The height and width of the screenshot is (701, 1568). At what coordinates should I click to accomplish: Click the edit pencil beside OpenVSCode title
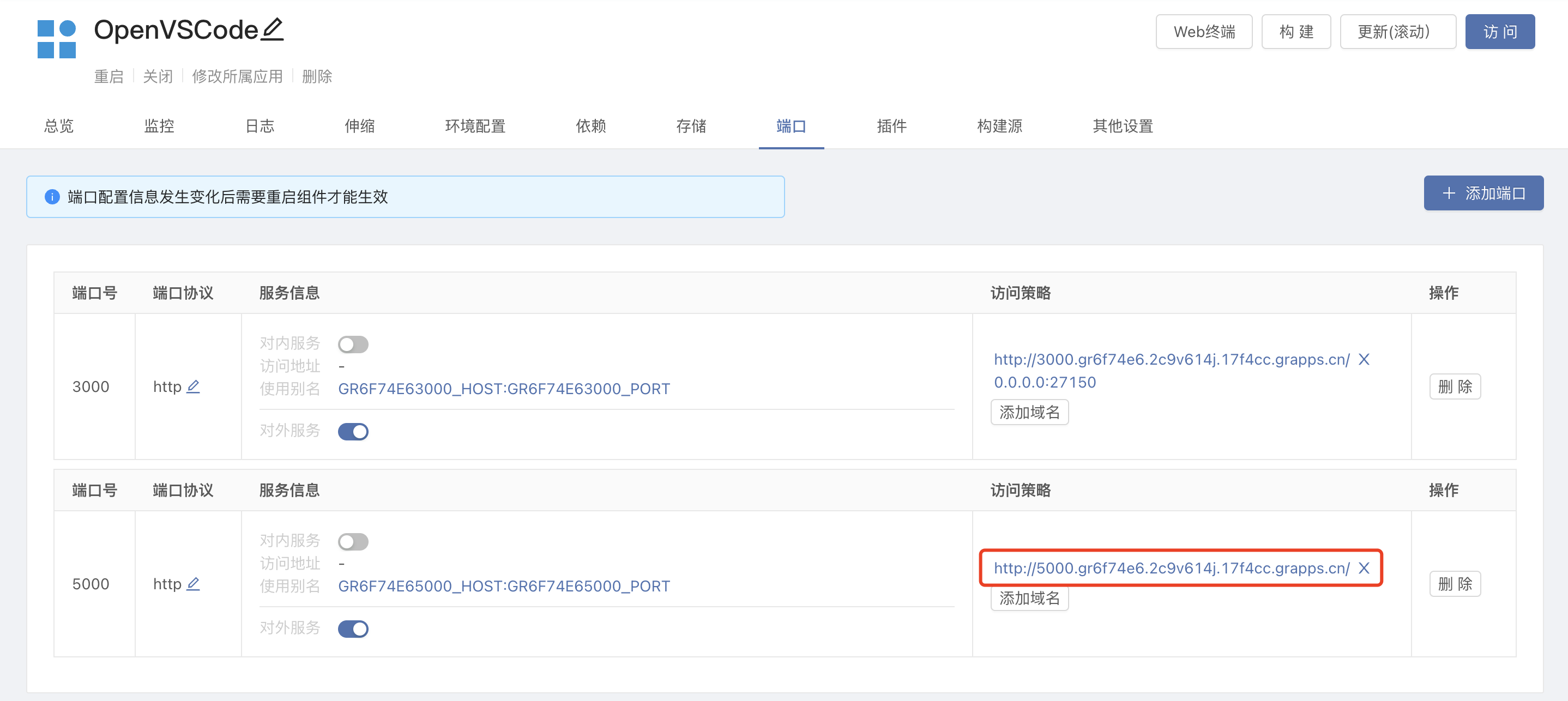click(x=272, y=30)
